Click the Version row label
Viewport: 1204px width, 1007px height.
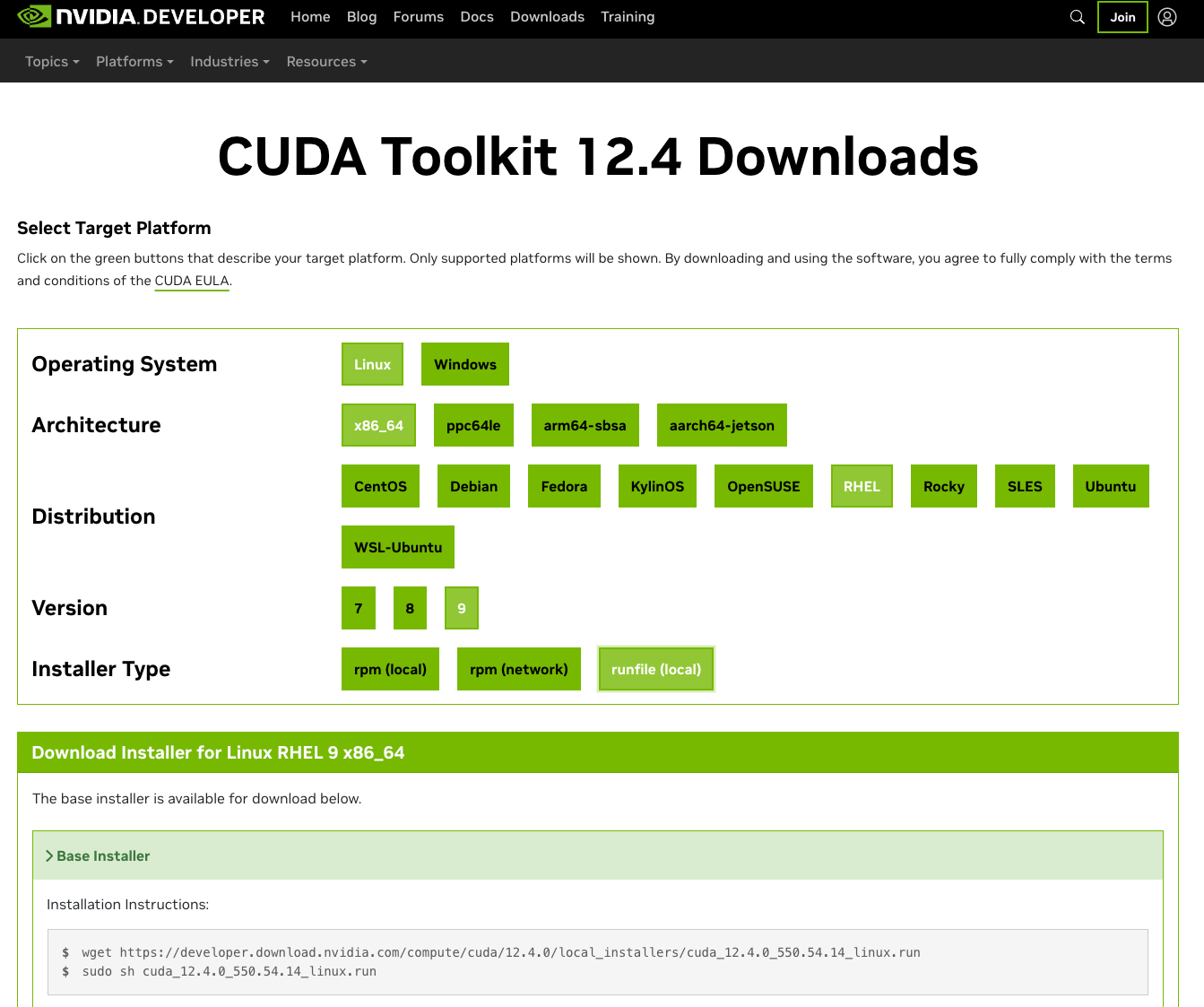(69, 608)
